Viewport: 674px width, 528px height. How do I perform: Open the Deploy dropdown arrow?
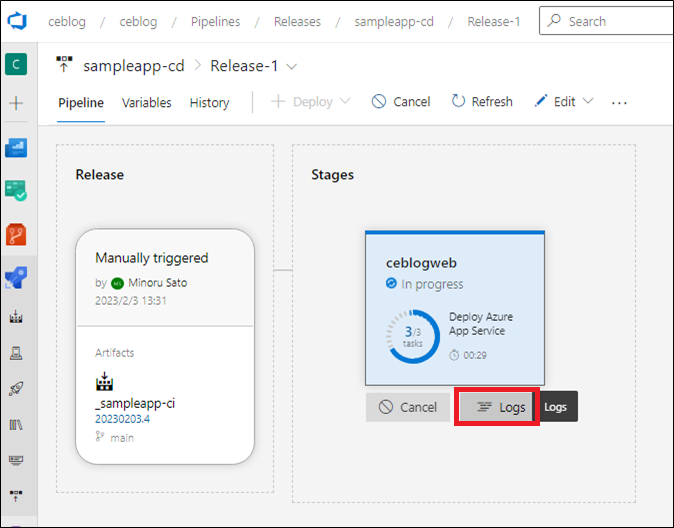click(x=345, y=101)
